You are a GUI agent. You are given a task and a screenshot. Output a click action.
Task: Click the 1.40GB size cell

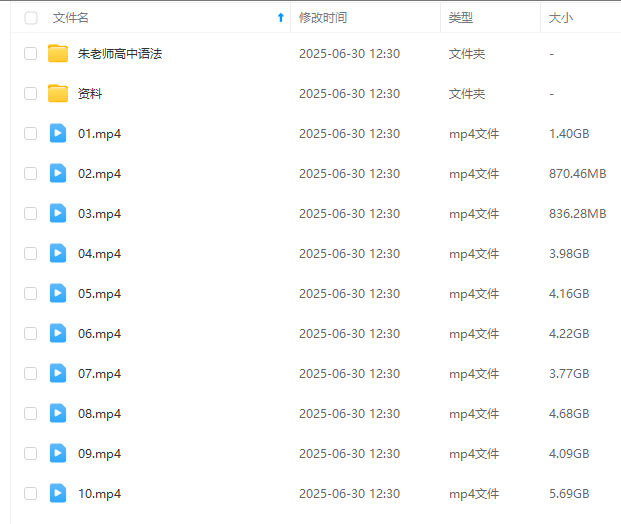point(569,134)
